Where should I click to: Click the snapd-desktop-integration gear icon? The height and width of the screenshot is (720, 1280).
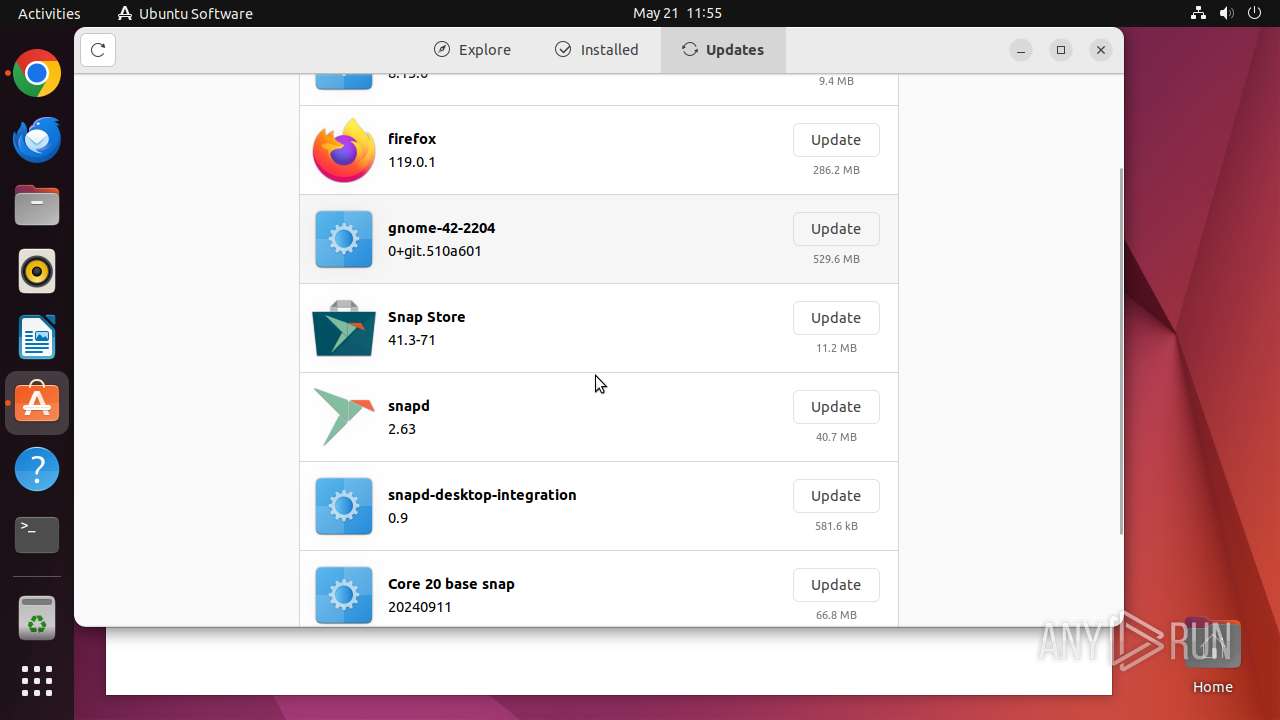[344, 506]
